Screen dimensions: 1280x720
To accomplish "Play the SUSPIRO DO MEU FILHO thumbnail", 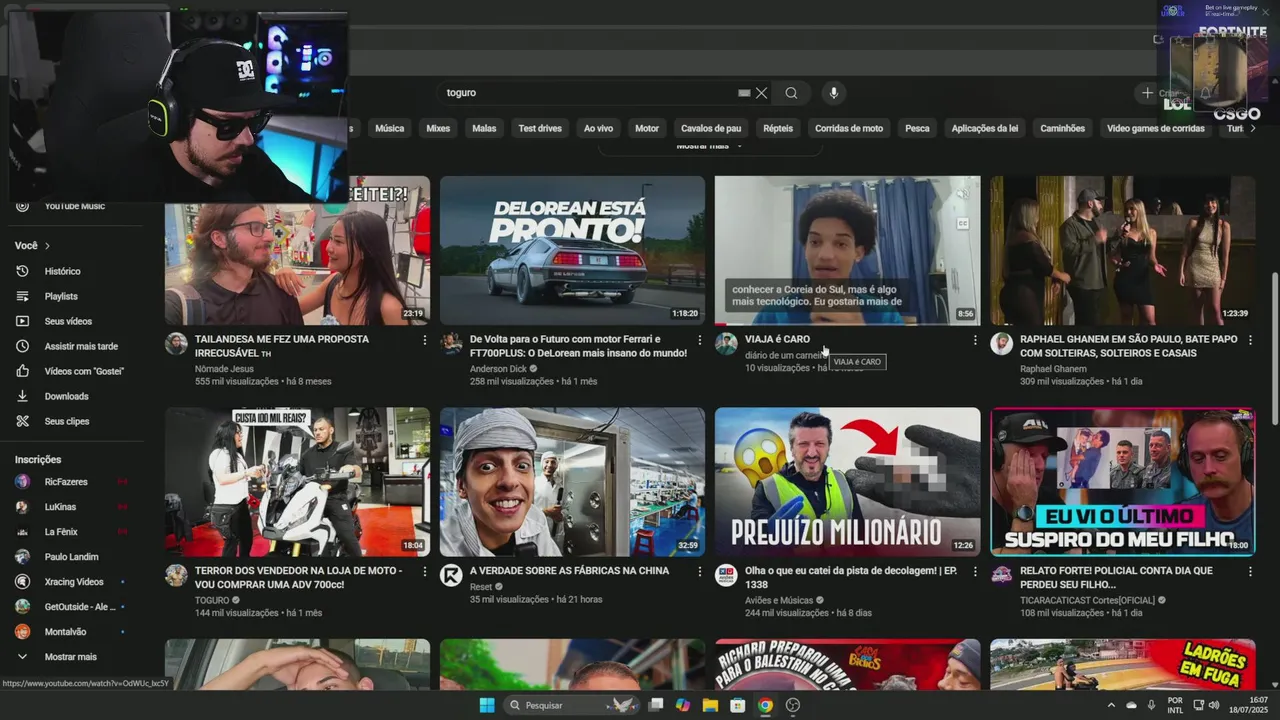I will click(x=1123, y=482).
